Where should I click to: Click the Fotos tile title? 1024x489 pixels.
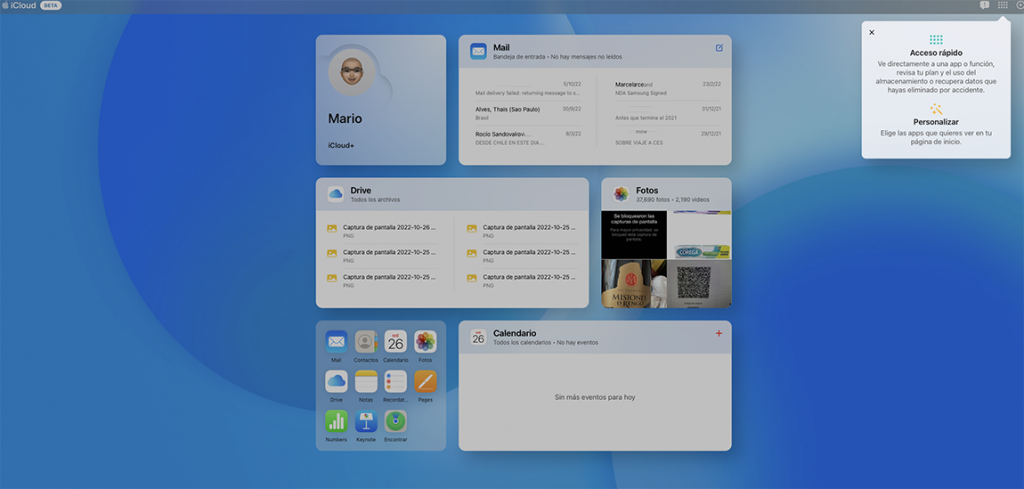click(x=647, y=191)
